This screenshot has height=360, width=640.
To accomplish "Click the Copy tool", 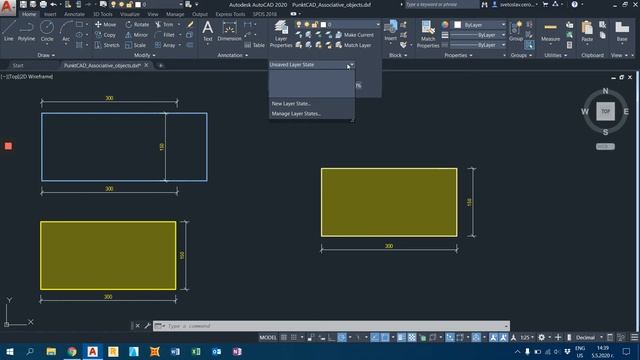I will coord(105,35).
